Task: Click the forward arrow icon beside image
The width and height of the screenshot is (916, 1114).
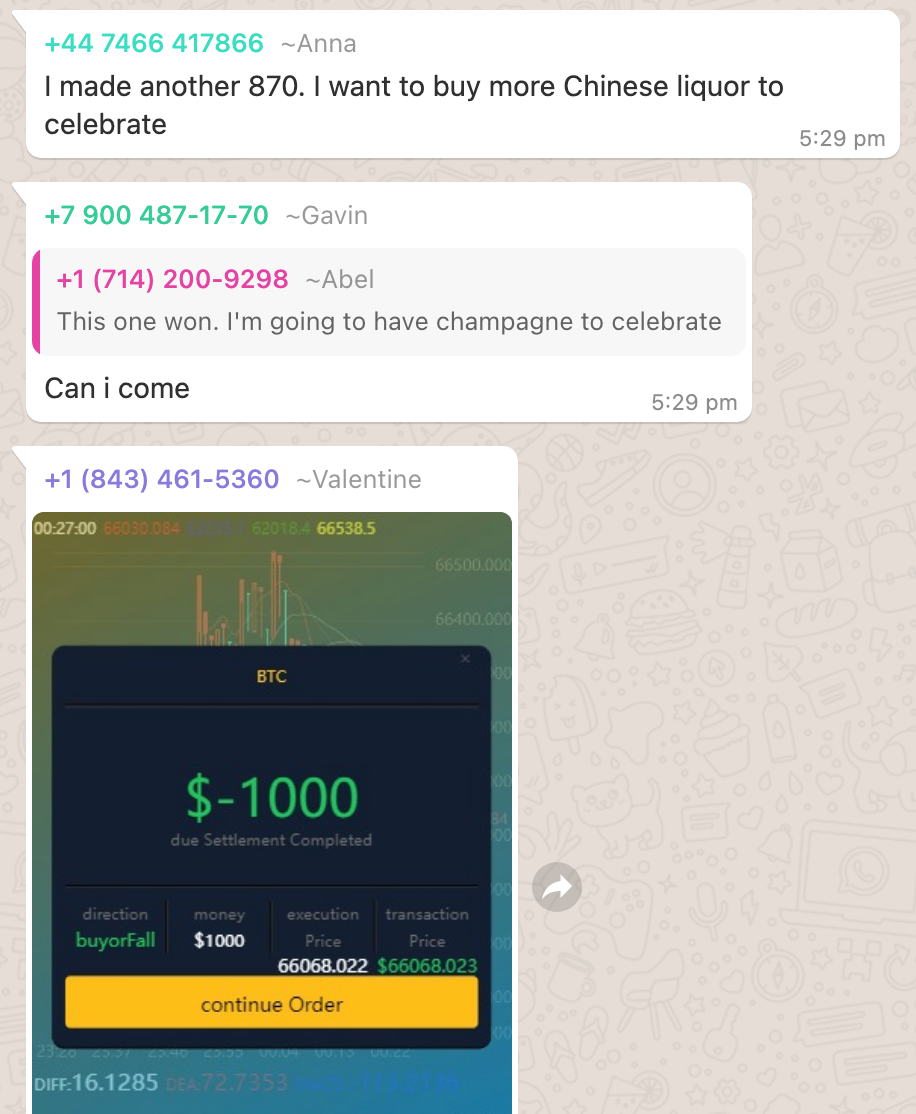Action: (x=557, y=887)
